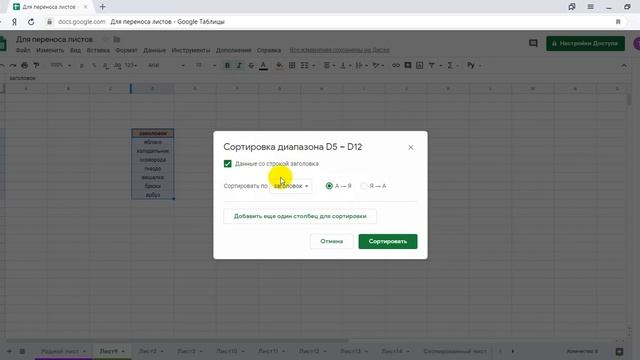Click the percent format icon
The width and height of the screenshot is (640, 360).
pyautogui.click(x=94, y=65)
